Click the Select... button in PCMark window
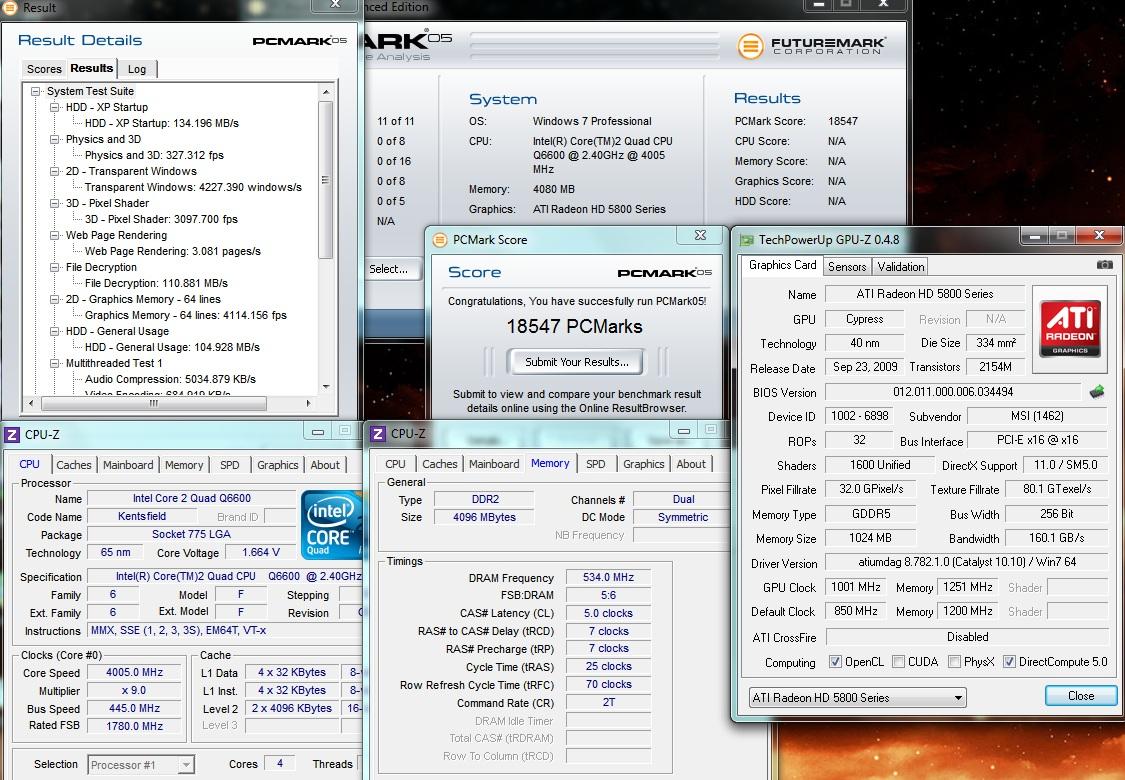 pyautogui.click(x=389, y=269)
